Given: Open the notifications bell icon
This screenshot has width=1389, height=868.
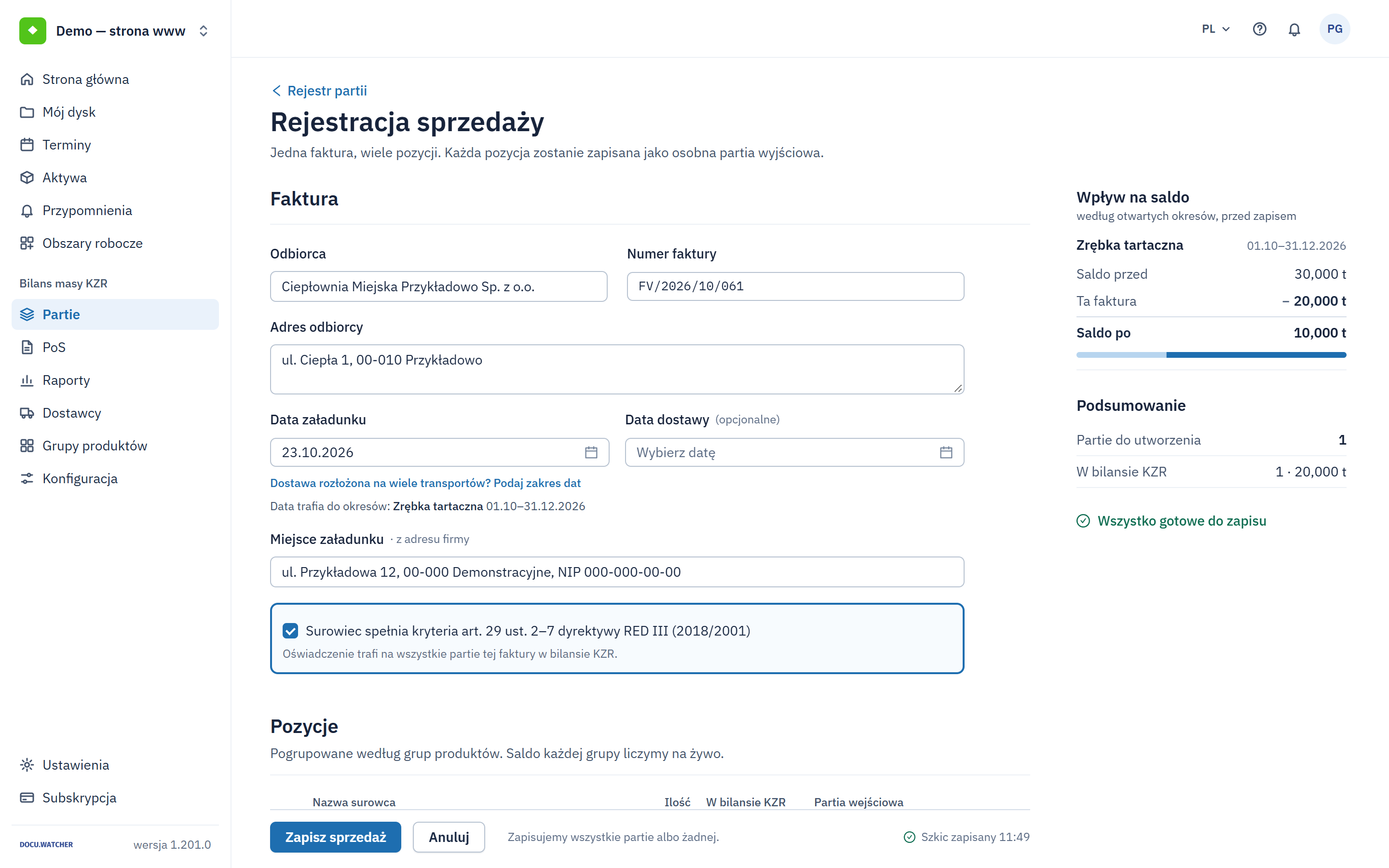Looking at the screenshot, I should pyautogui.click(x=1294, y=29).
